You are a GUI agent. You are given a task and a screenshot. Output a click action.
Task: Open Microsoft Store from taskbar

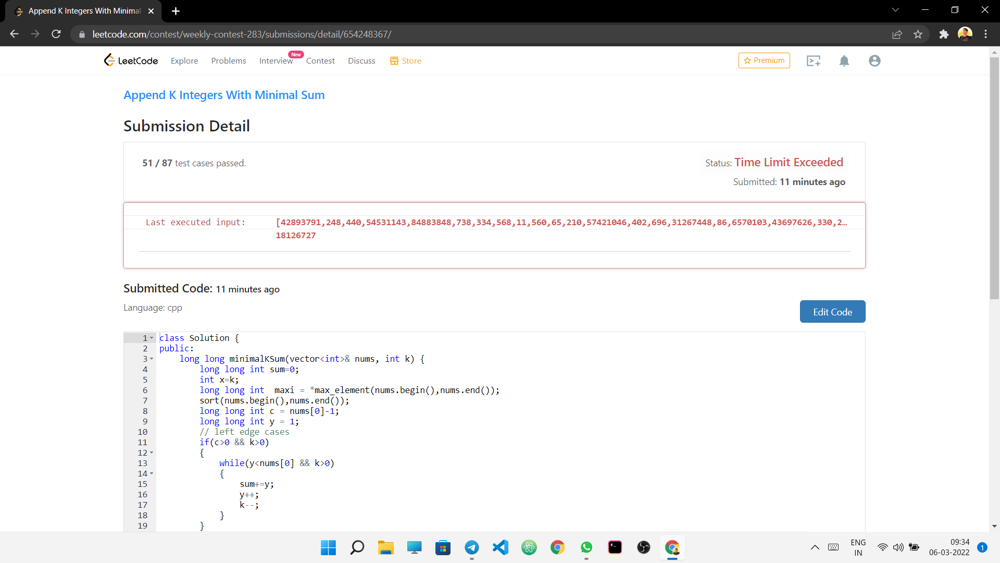(x=443, y=547)
